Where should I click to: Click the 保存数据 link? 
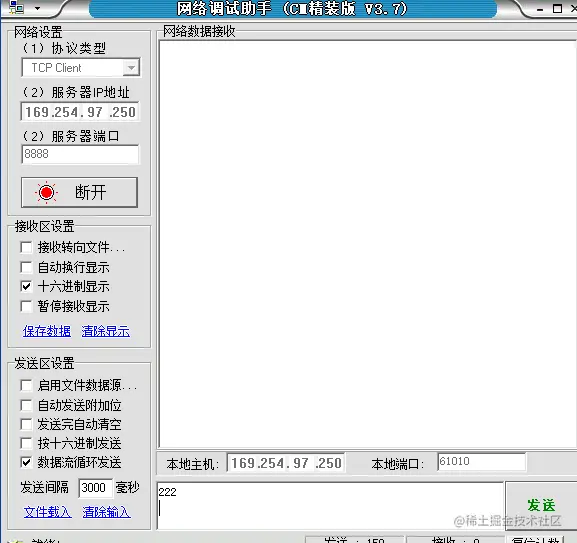pyautogui.click(x=47, y=331)
